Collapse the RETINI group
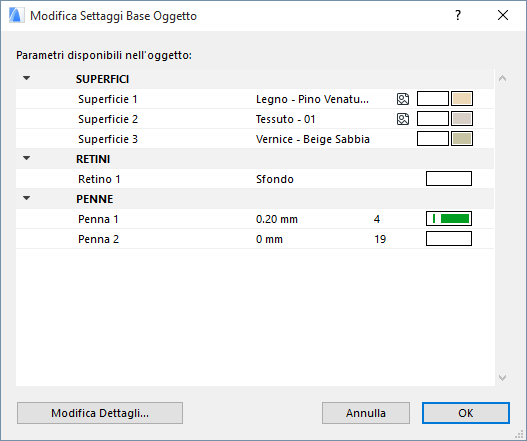Viewport: 527px width, 441px height. (x=27, y=158)
